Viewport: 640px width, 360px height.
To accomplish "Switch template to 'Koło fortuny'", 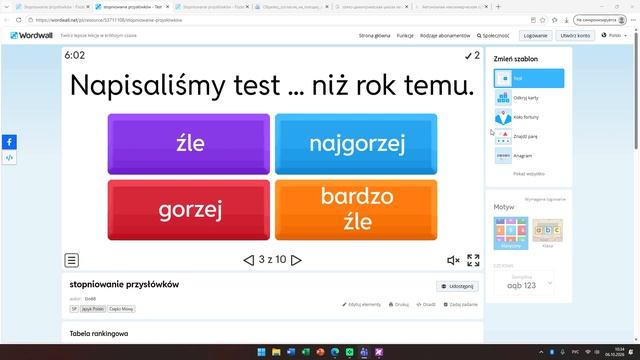I will (x=529, y=117).
